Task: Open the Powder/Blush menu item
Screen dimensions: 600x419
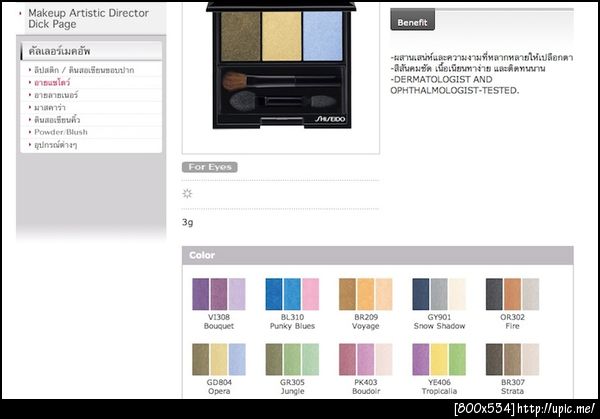Action: [x=61, y=132]
